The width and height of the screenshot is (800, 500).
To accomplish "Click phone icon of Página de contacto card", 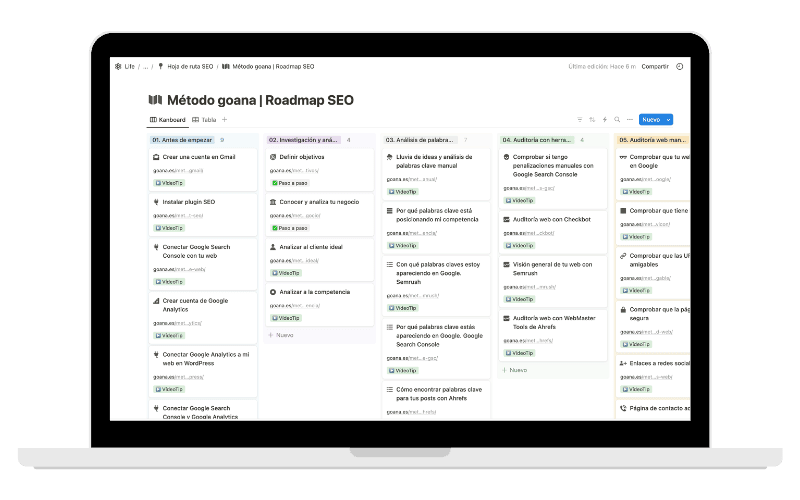I will [x=623, y=408].
